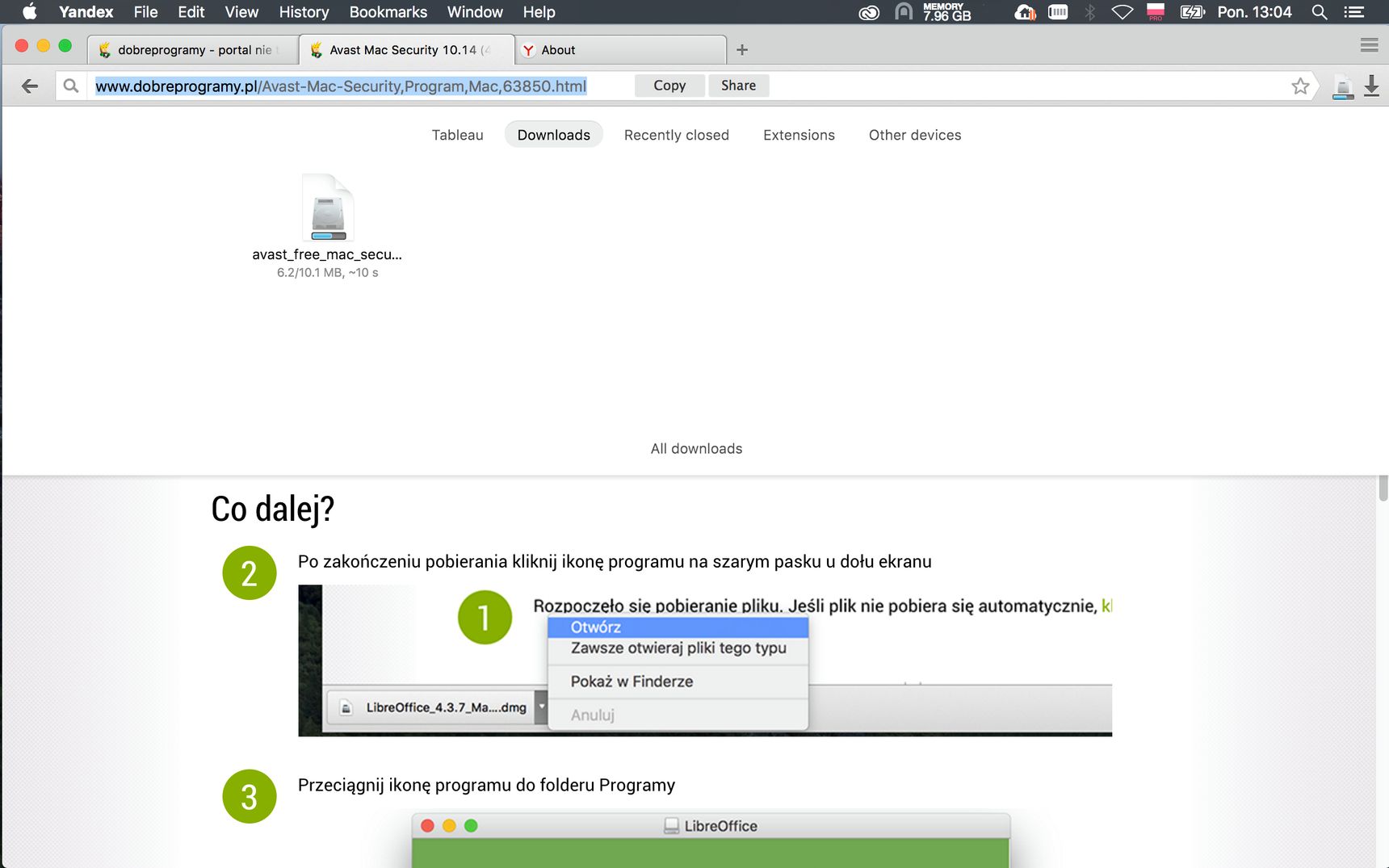The height and width of the screenshot is (868, 1389).
Task: Click the keyboard icon in menu bar
Action: click(x=1058, y=12)
